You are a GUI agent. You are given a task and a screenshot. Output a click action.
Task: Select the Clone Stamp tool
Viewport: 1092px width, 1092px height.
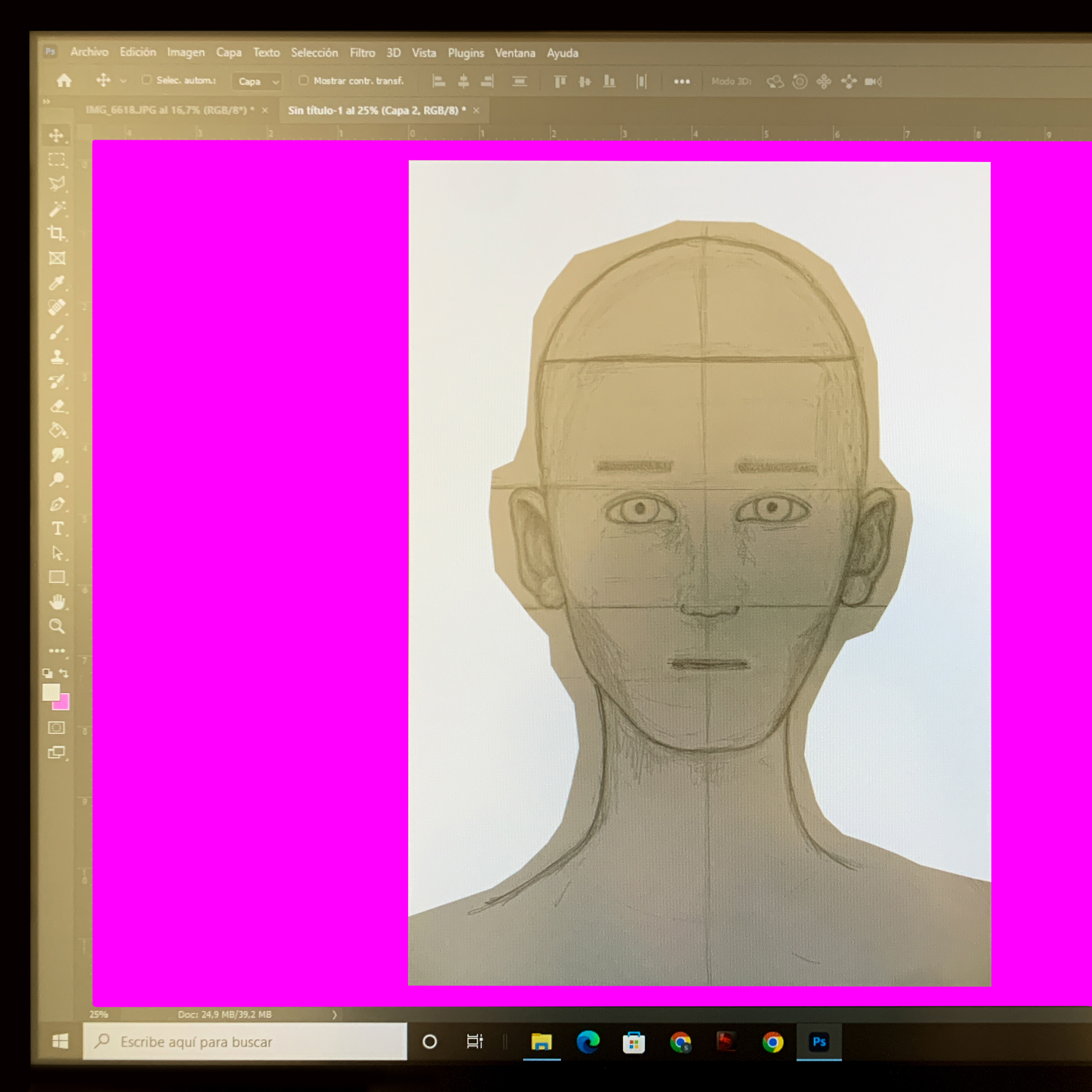tap(57, 357)
